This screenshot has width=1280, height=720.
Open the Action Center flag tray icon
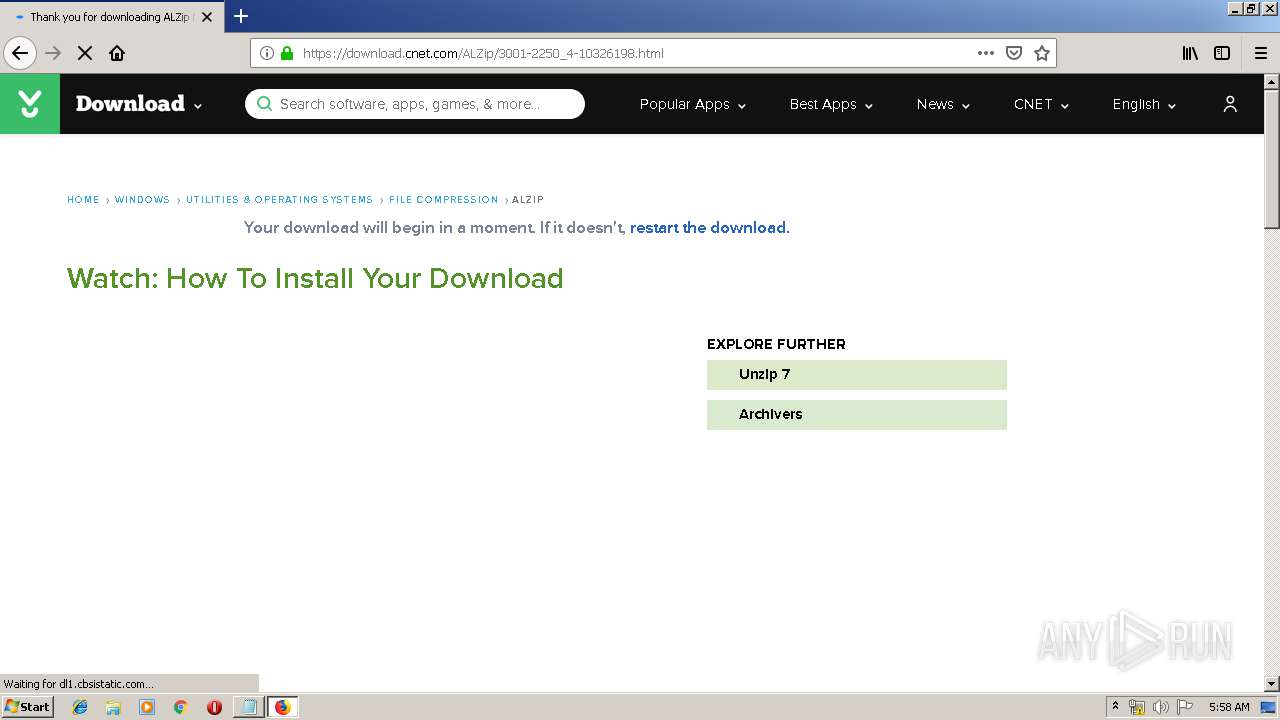coord(1185,707)
